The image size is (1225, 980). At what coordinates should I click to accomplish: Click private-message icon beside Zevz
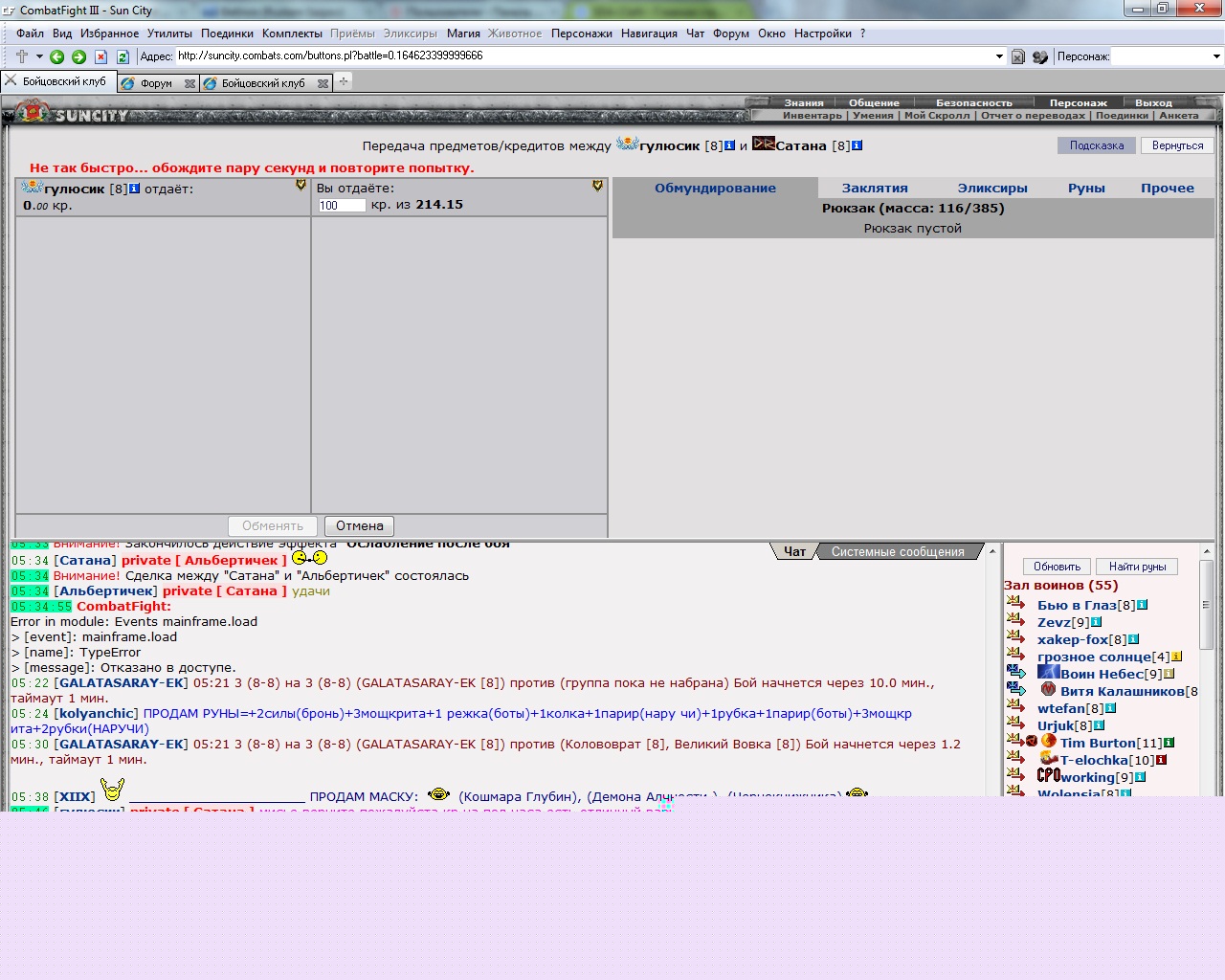click(x=1015, y=620)
